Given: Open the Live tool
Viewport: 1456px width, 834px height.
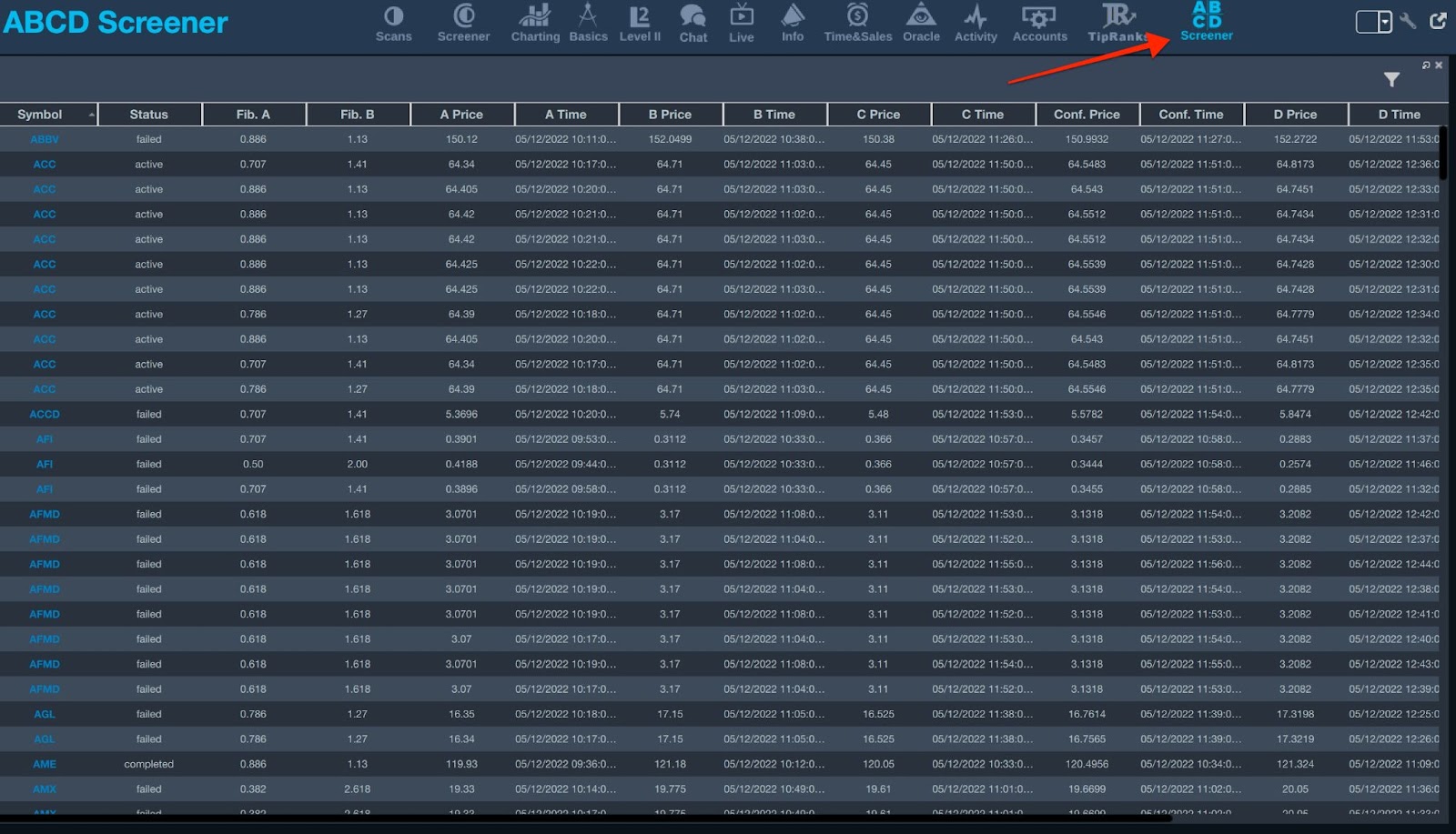Looking at the screenshot, I should (742, 24).
